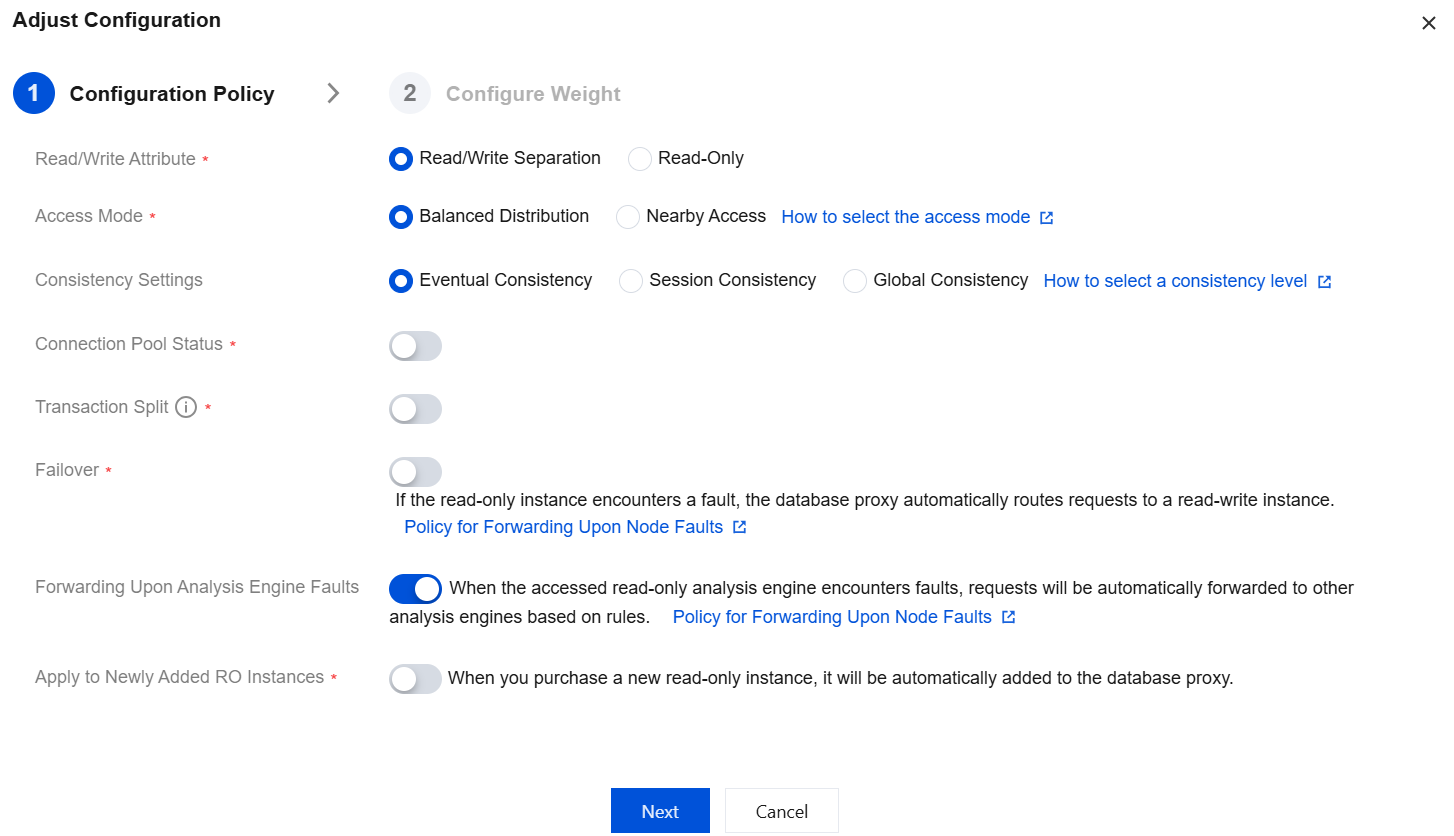The width and height of the screenshot is (1454, 836).
Task: Click external link icon after analysis engine policy link
Action: [1008, 617]
